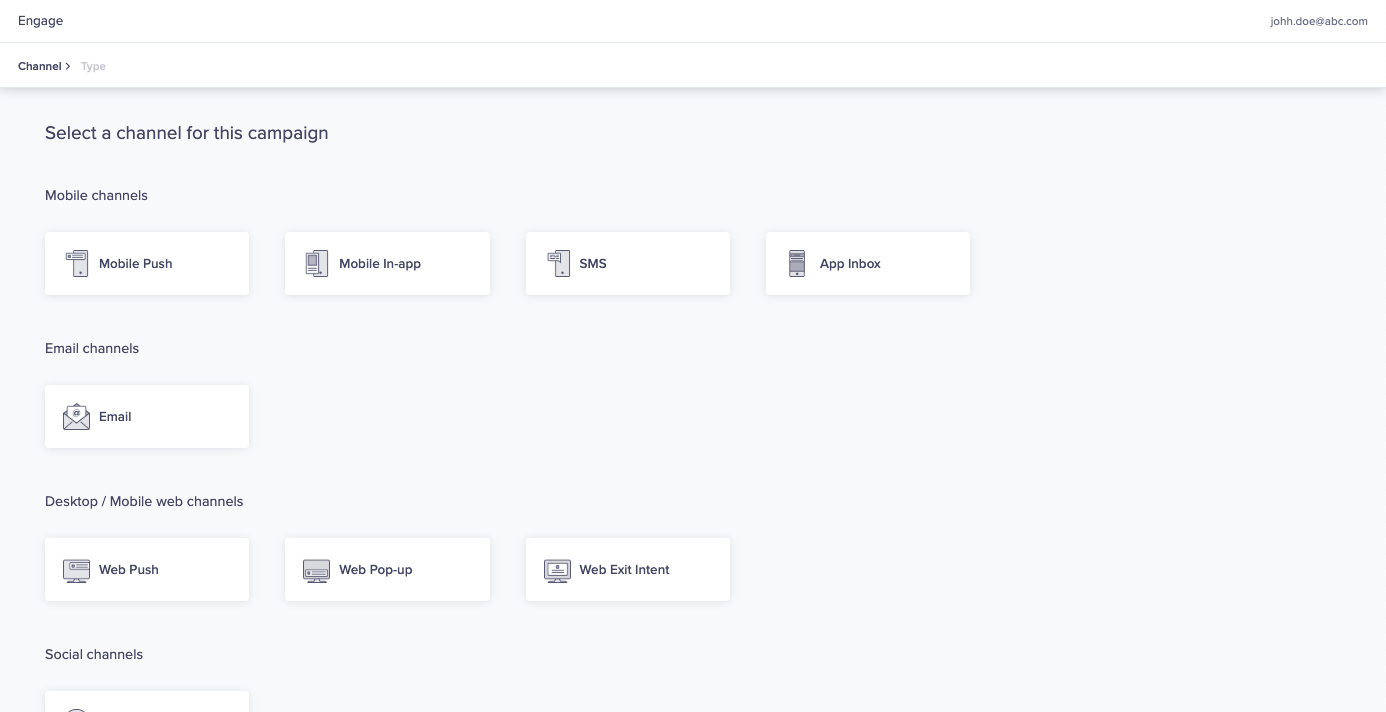Click the Mobile In-app icon

317,263
